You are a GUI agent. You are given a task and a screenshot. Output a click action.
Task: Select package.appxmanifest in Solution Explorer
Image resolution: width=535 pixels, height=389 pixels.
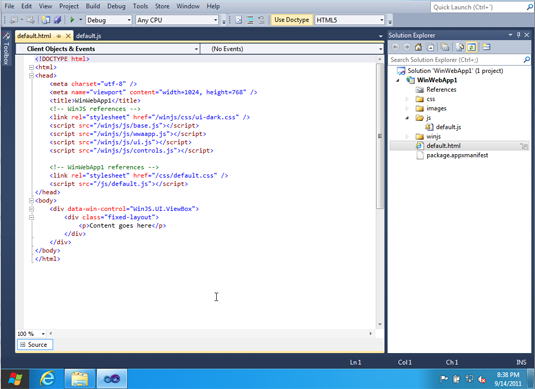point(457,155)
